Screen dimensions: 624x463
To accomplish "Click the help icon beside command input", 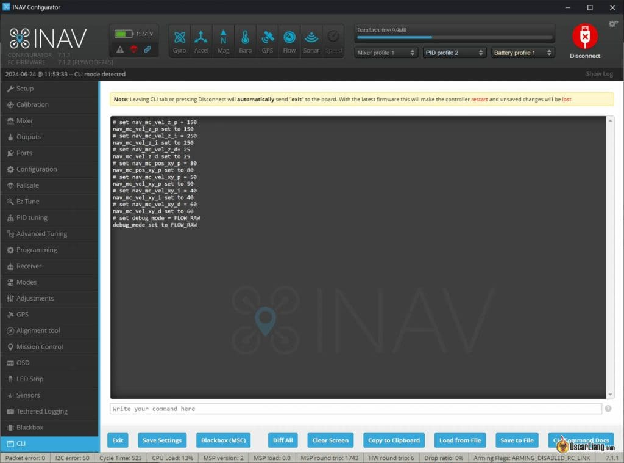I will pos(608,408).
